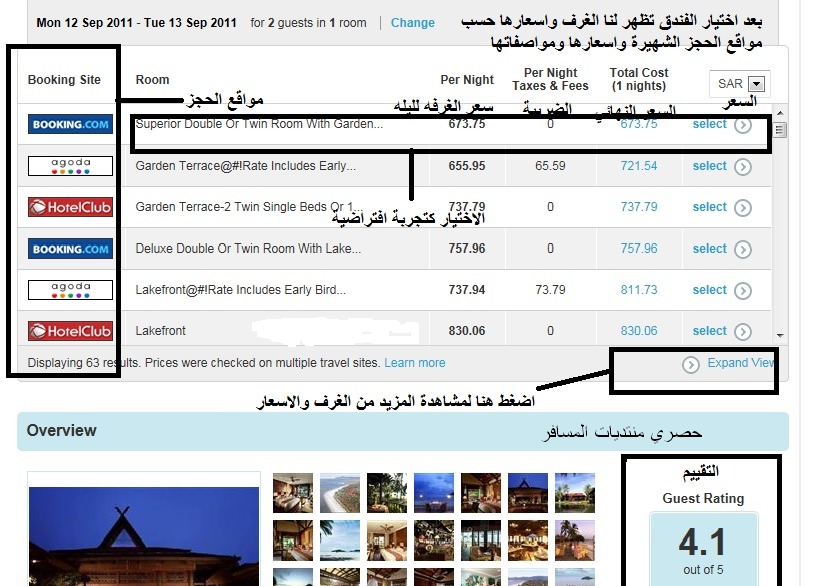The width and height of the screenshot is (826, 586).
Task: Click the HotelClub logo for Lakefront row
Action: (70, 331)
